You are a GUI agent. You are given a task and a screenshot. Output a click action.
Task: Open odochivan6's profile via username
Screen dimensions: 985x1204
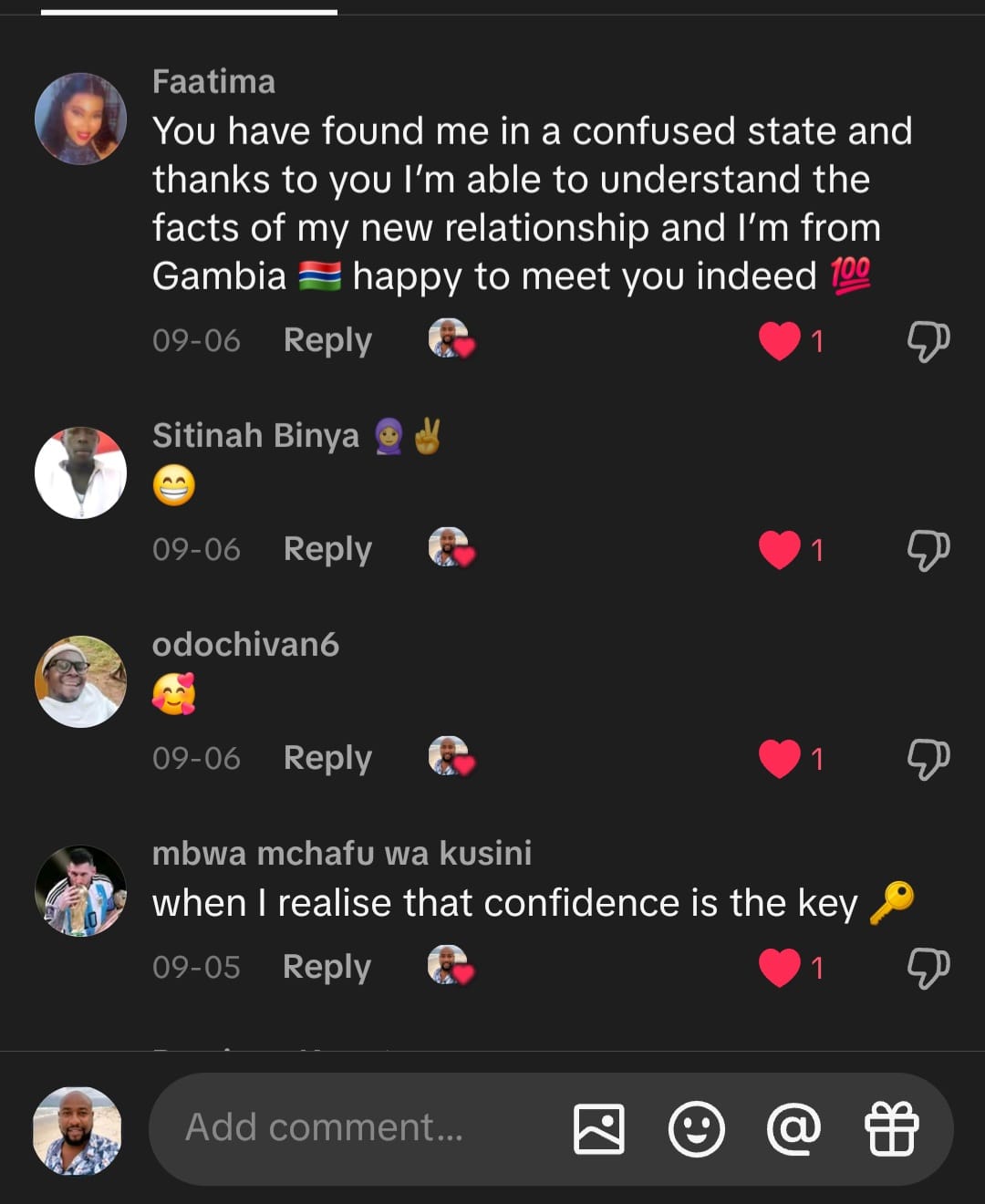245,645
